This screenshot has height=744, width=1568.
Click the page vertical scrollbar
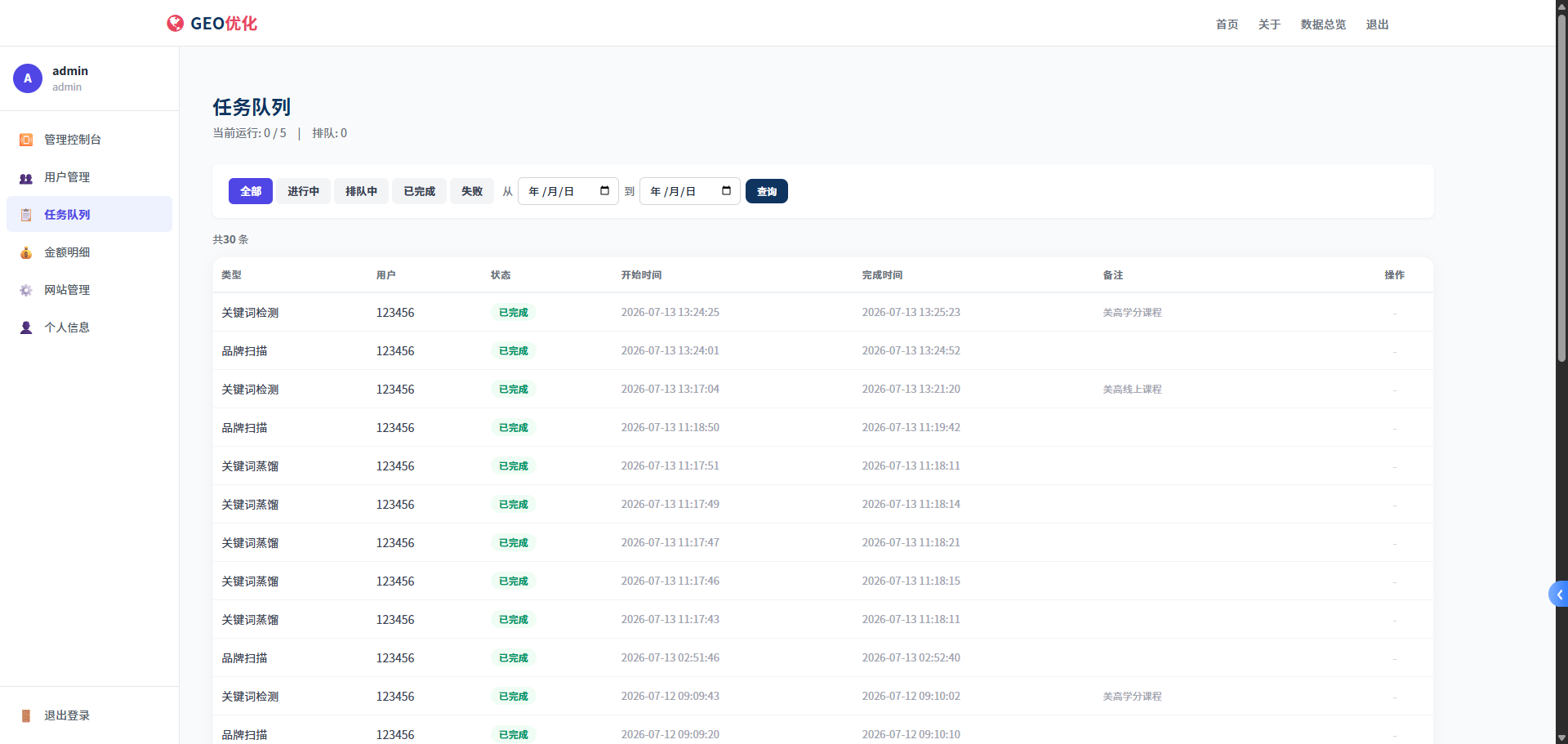pos(1561,188)
